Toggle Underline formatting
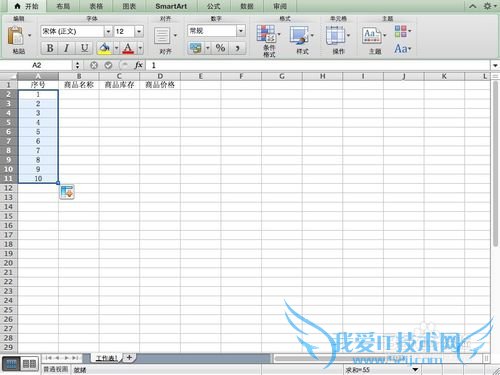The height and width of the screenshot is (375, 500). pos(84,48)
